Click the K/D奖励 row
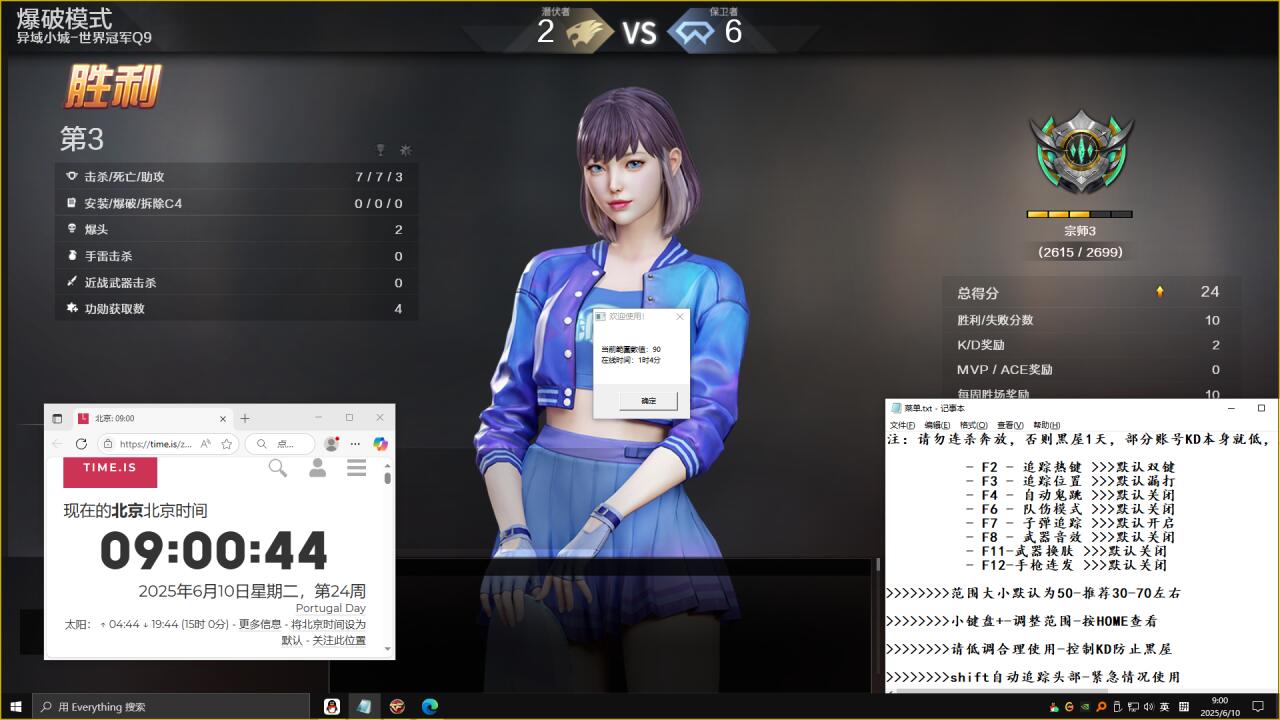The image size is (1280, 720). tap(1091, 345)
